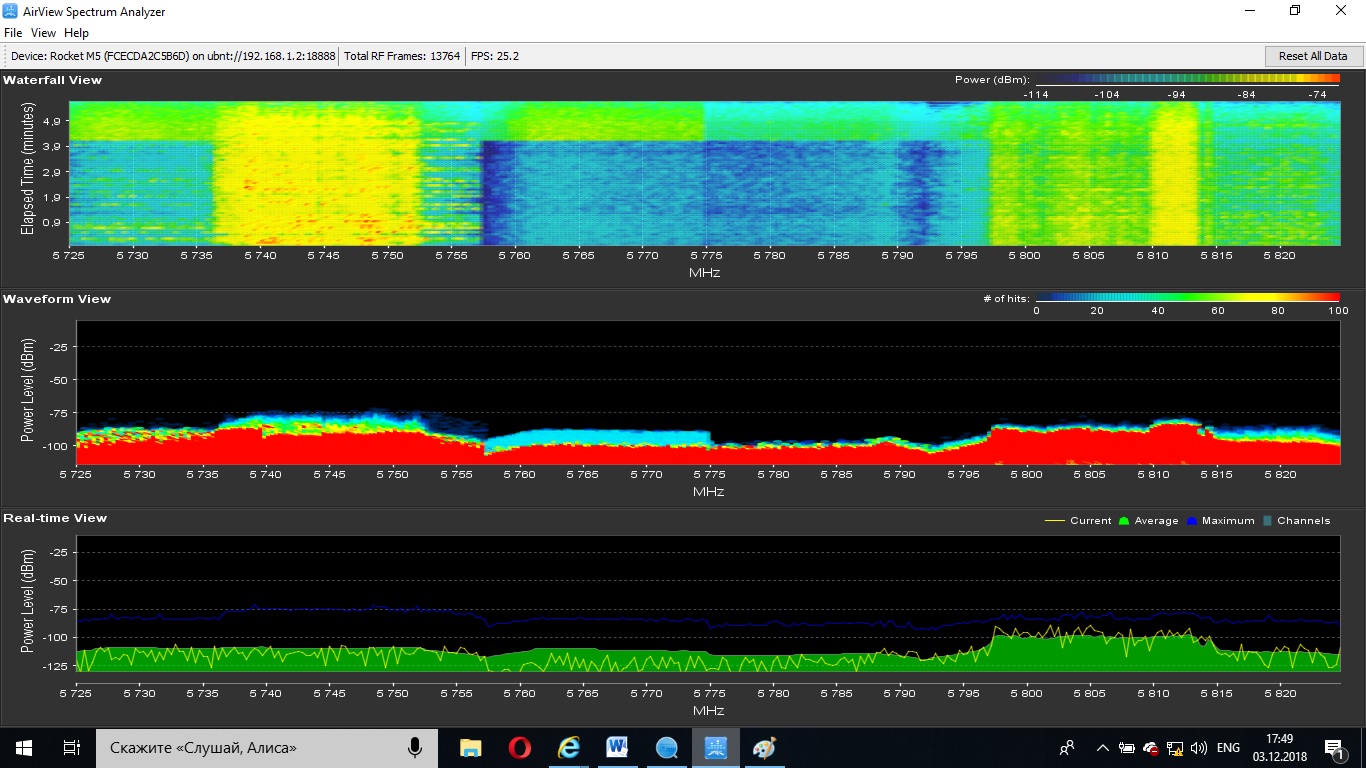The width and height of the screenshot is (1366, 768).
Task: Open Opera browser from taskbar
Action: click(x=519, y=747)
